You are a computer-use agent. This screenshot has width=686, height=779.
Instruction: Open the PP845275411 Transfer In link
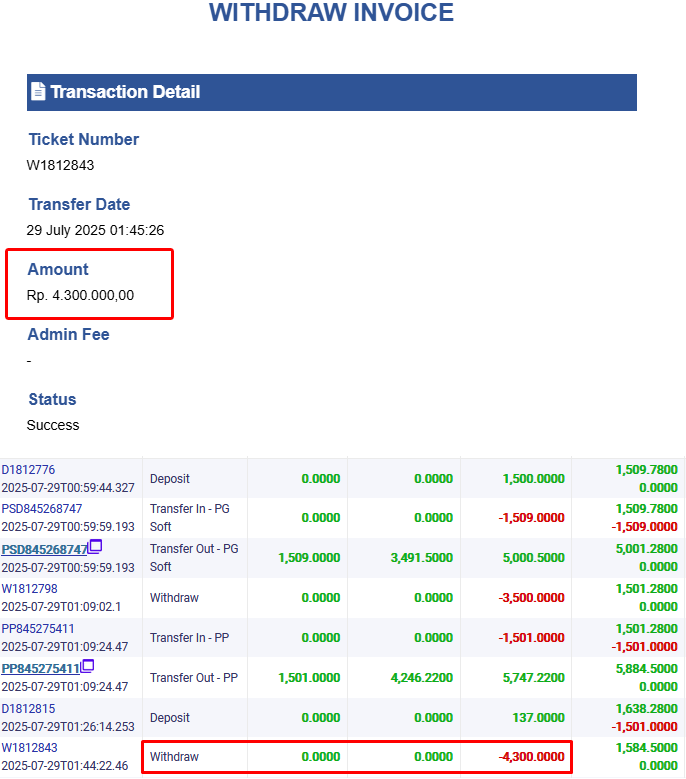38,628
